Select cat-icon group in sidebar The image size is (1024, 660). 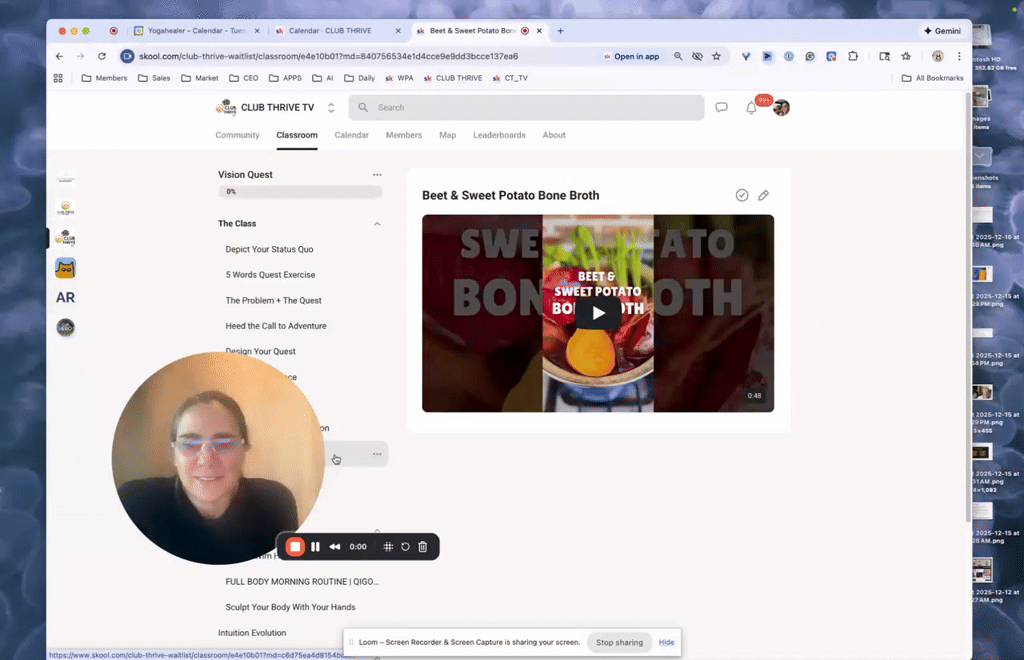[65, 268]
